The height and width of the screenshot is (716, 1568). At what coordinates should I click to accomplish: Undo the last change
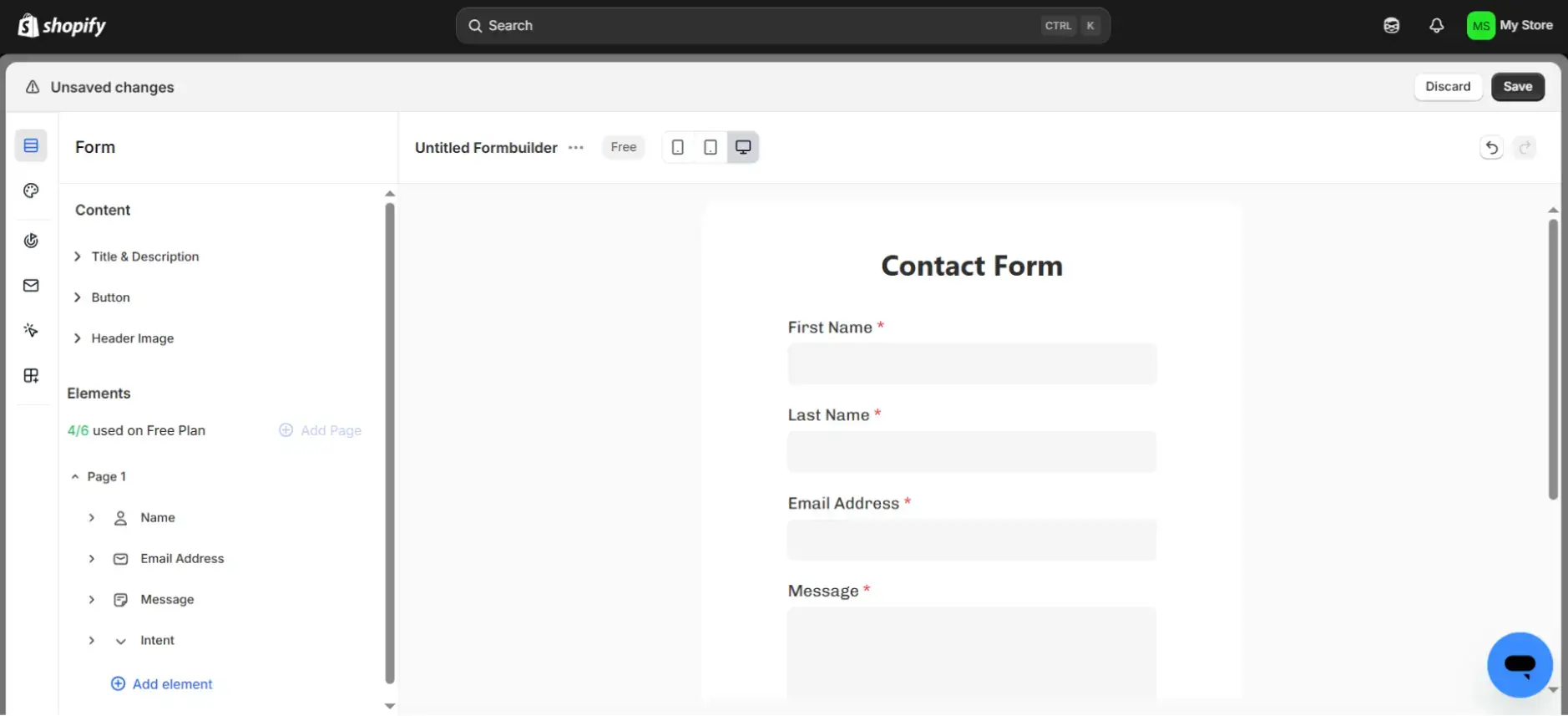point(1491,148)
